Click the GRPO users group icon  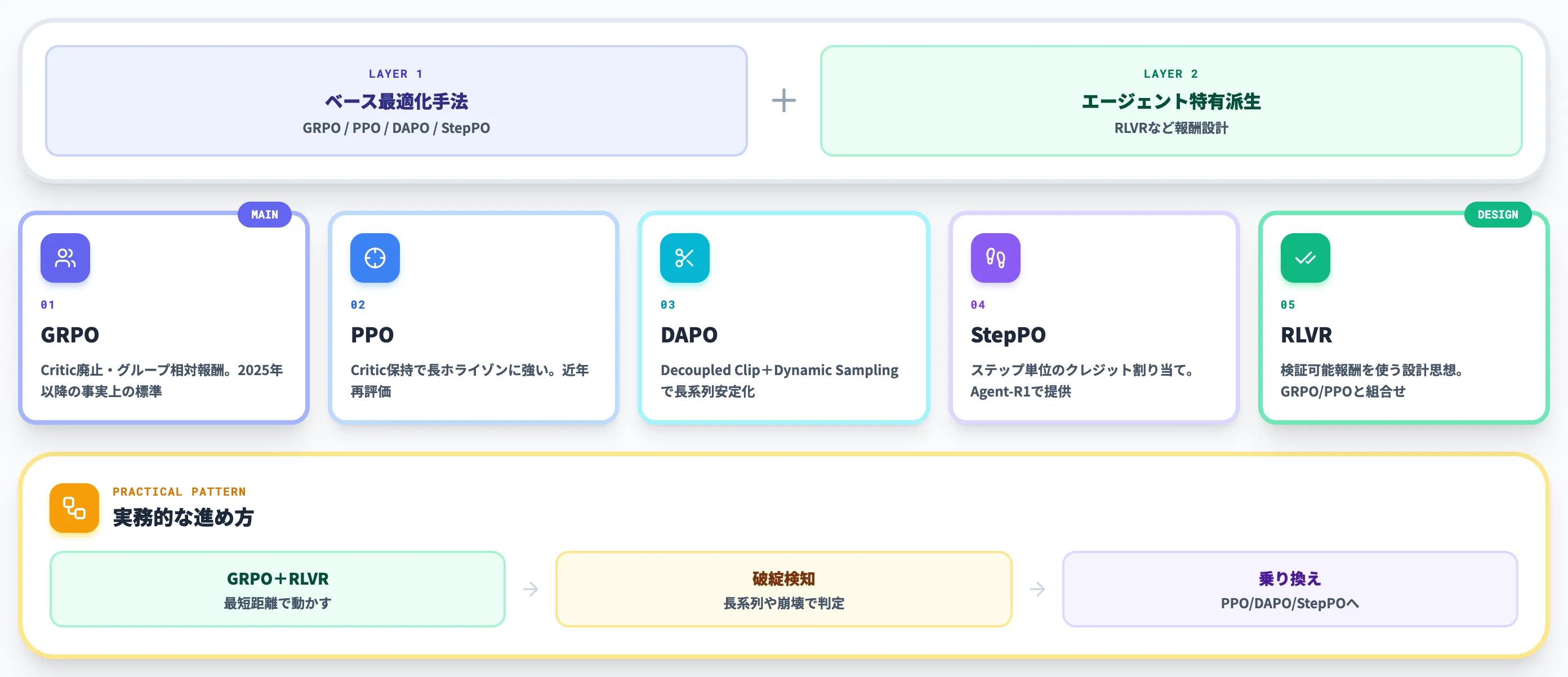tap(65, 257)
